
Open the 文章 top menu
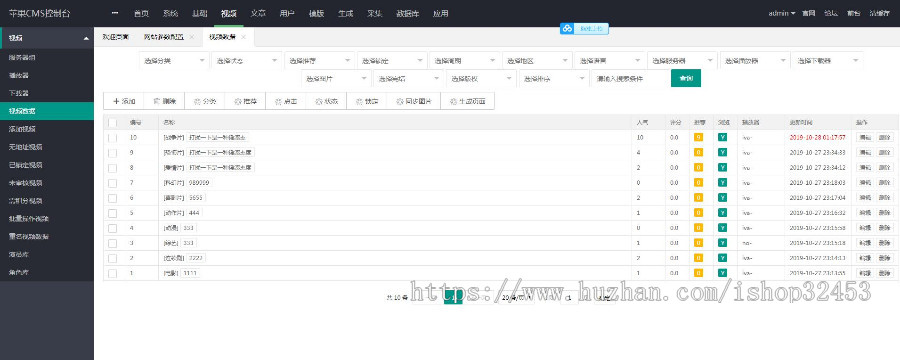tap(258, 13)
